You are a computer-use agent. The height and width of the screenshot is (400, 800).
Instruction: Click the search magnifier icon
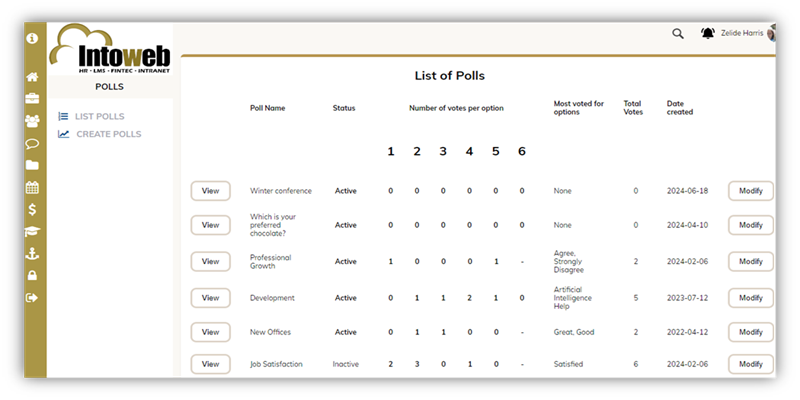pyautogui.click(x=678, y=34)
